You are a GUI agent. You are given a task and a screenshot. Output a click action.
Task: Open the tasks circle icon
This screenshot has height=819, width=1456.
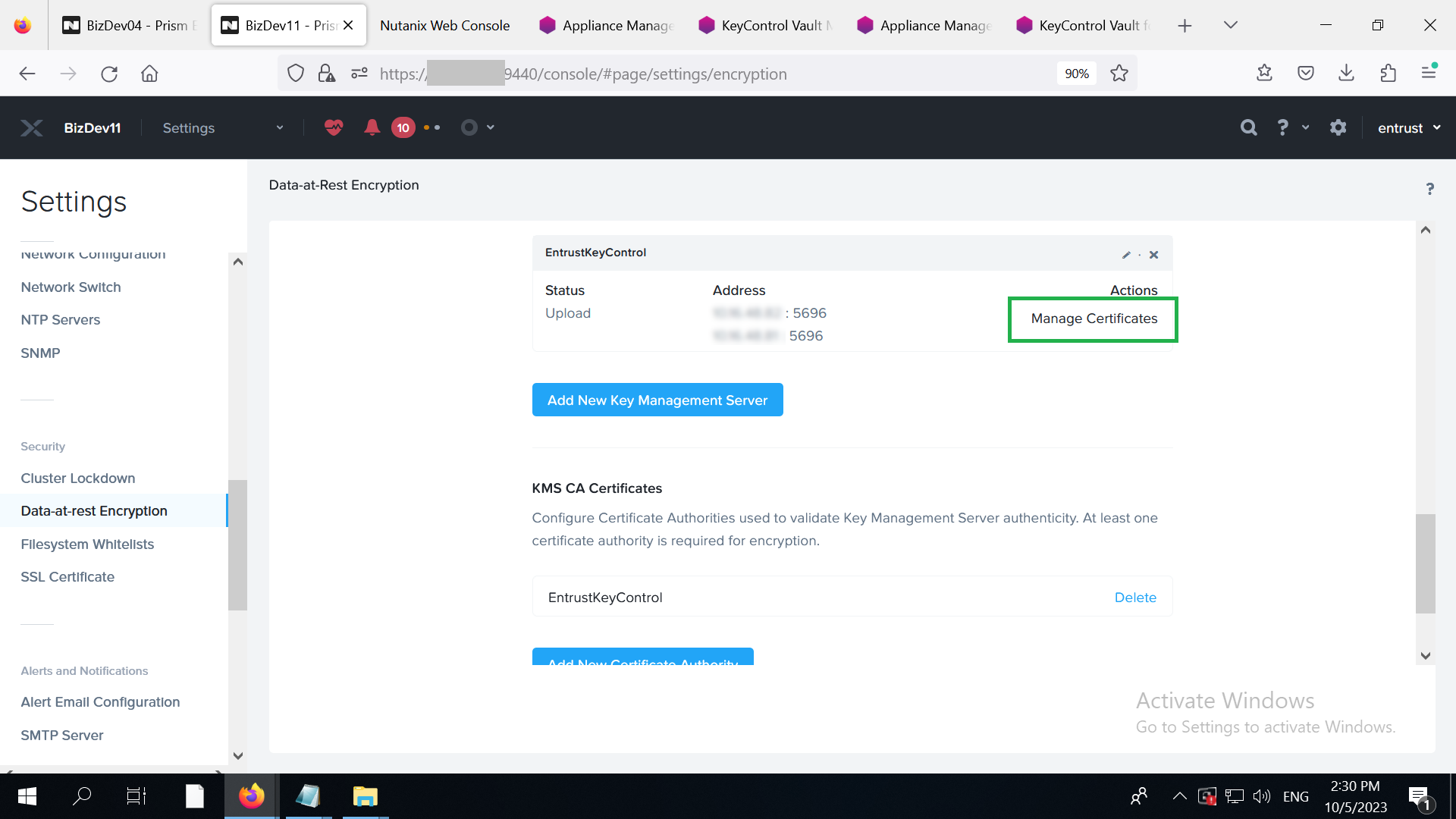(469, 127)
